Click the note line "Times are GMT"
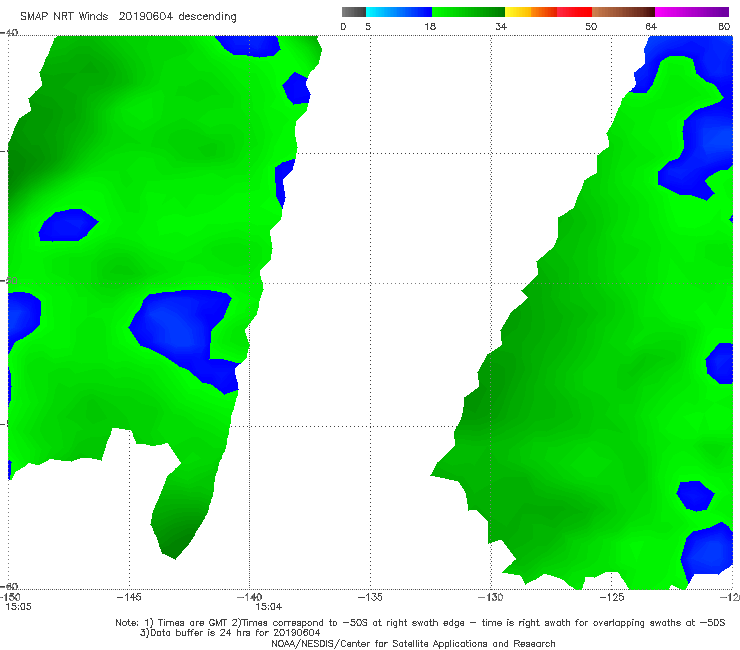This screenshot has height=650, width=740. coord(193,623)
